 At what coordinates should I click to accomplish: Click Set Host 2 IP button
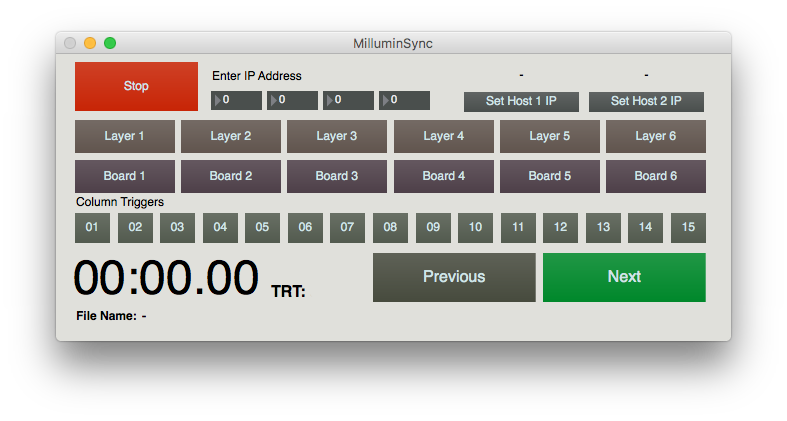(646, 101)
